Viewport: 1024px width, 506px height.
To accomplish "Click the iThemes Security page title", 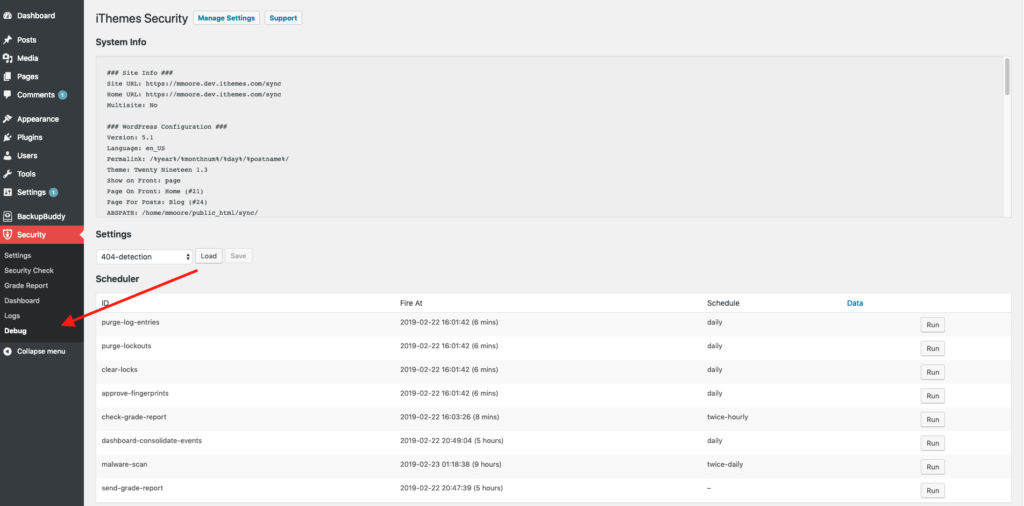I will [142, 19].
